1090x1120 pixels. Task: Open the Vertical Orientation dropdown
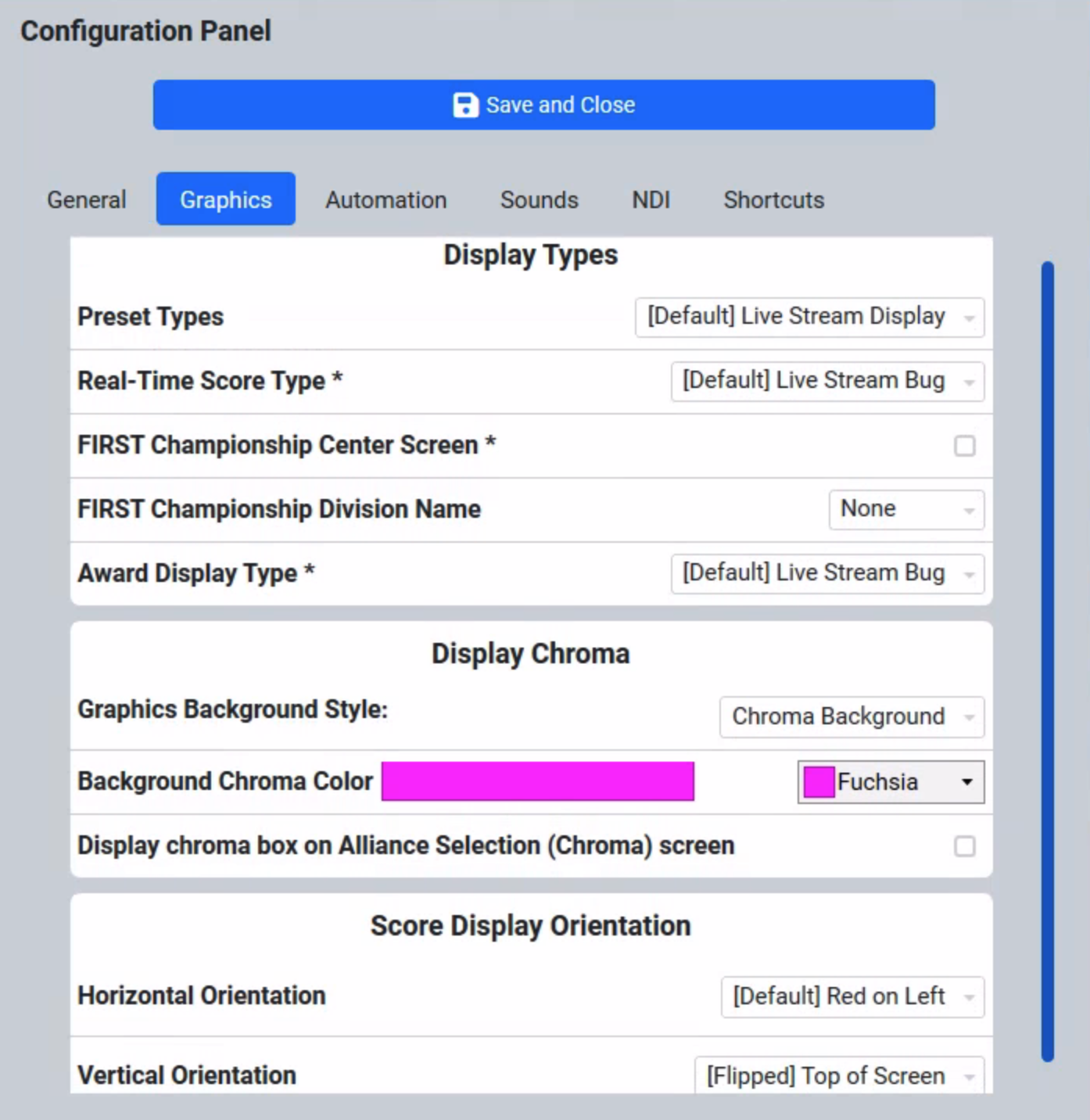839,1076
